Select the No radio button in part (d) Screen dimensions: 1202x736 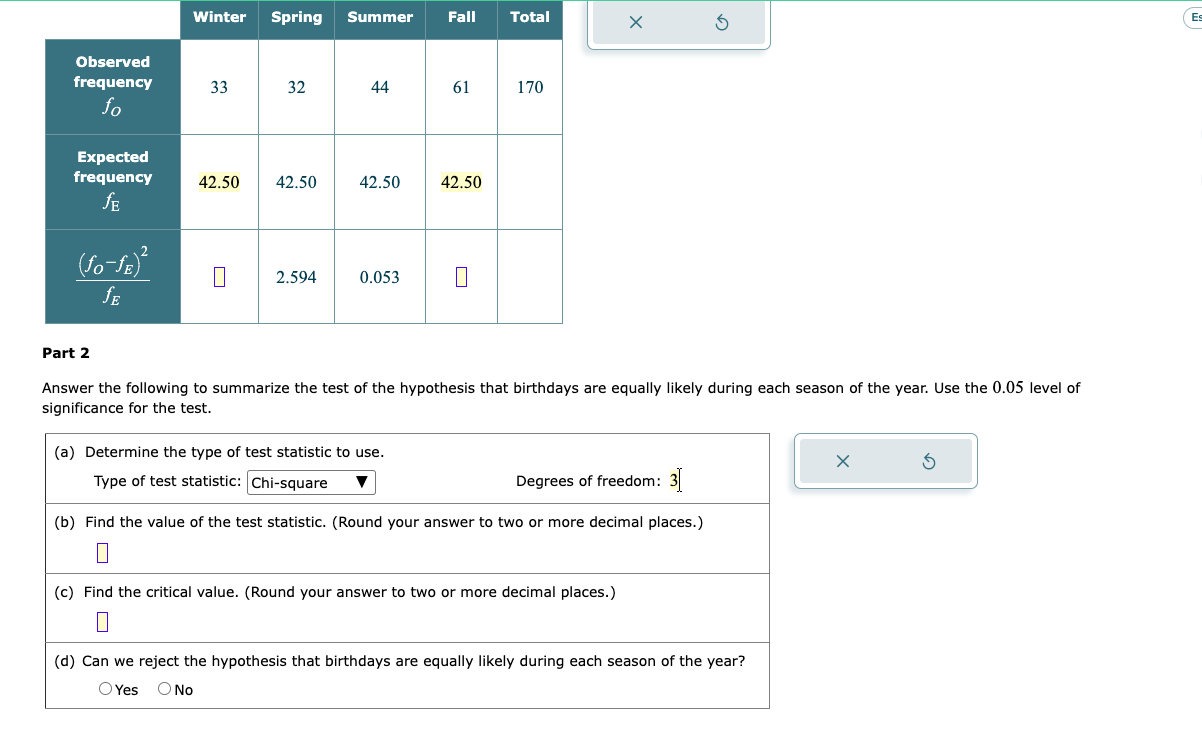(161, 688)
